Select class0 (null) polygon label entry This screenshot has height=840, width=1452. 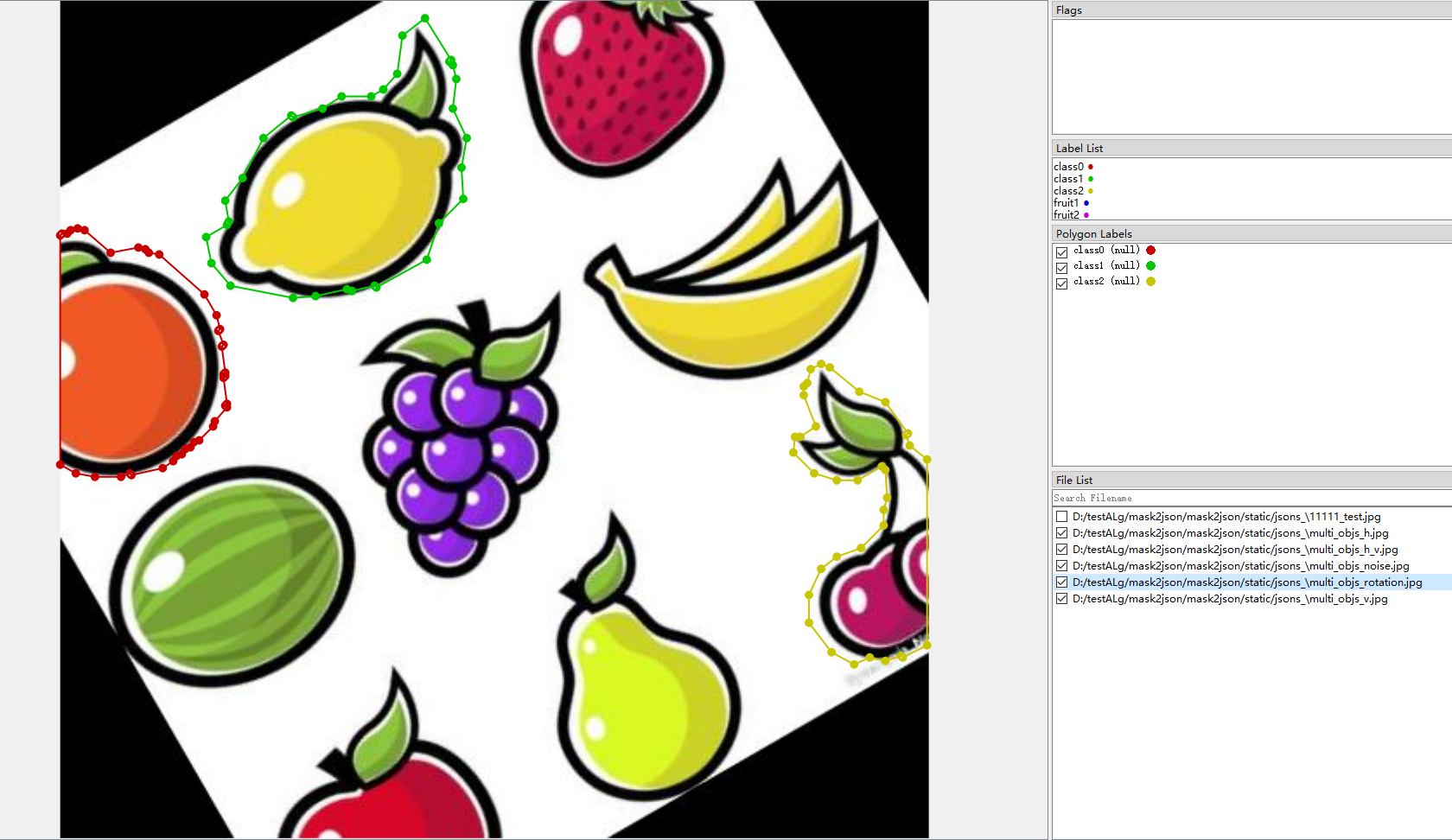click(x=1106, y=251)
